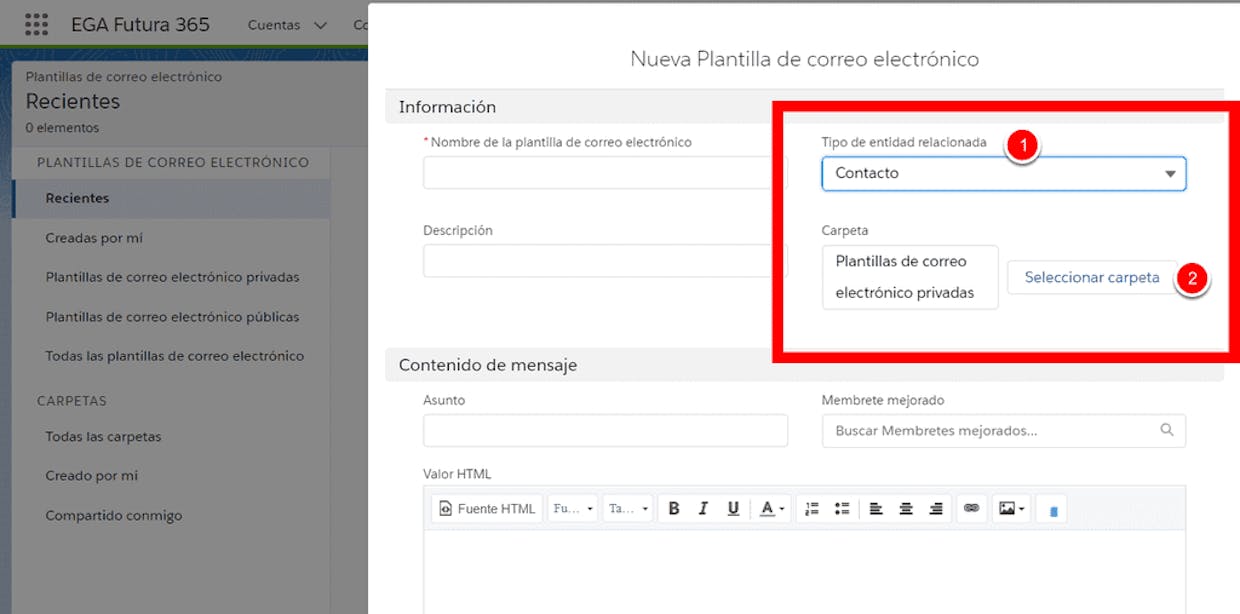
Task: Click the blue merge field icon
Action: pos(1052,510)
